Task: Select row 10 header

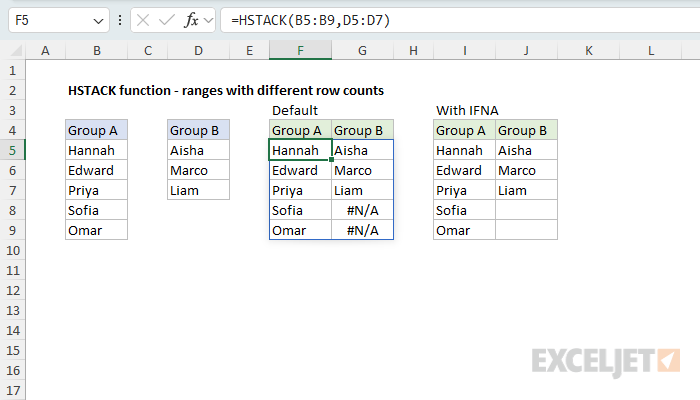Action: point(12,250)
